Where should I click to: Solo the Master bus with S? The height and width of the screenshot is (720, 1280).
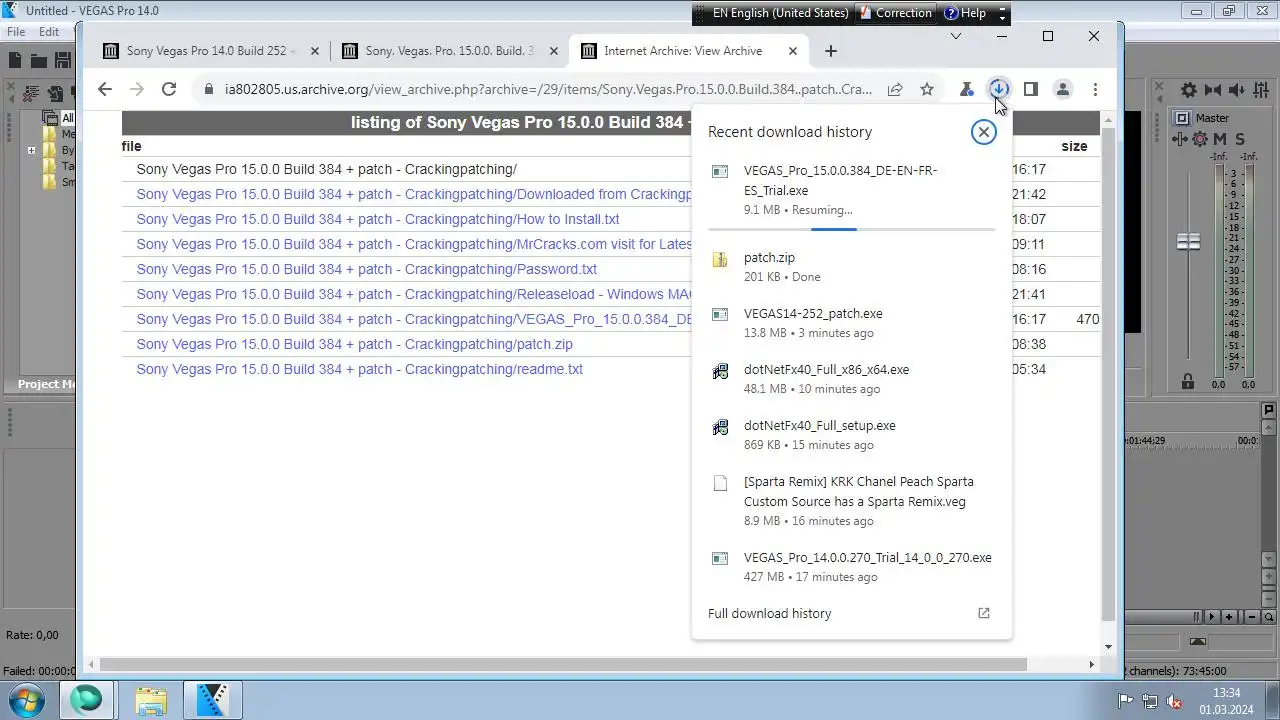click(x=1240, y=139)
